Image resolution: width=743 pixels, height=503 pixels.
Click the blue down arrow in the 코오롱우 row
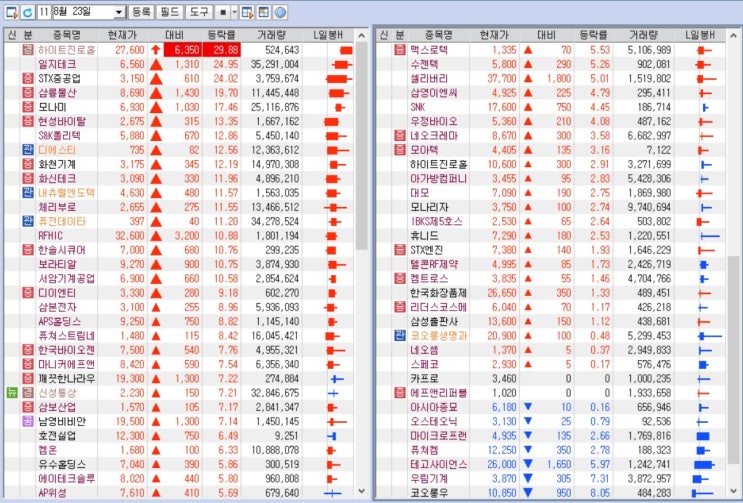click(x=528, y=493)
